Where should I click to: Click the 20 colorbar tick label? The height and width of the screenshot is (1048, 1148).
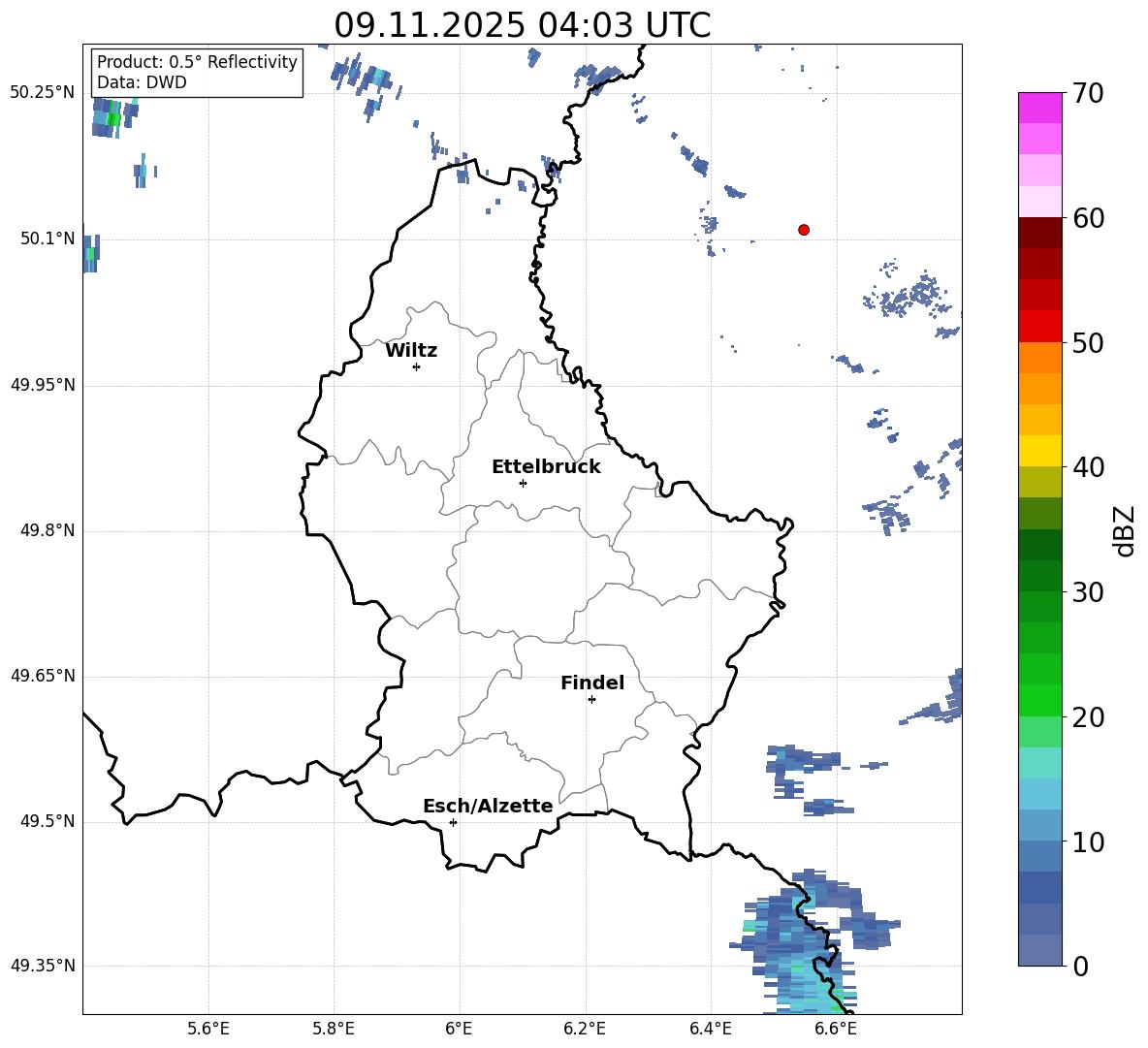1088,717
